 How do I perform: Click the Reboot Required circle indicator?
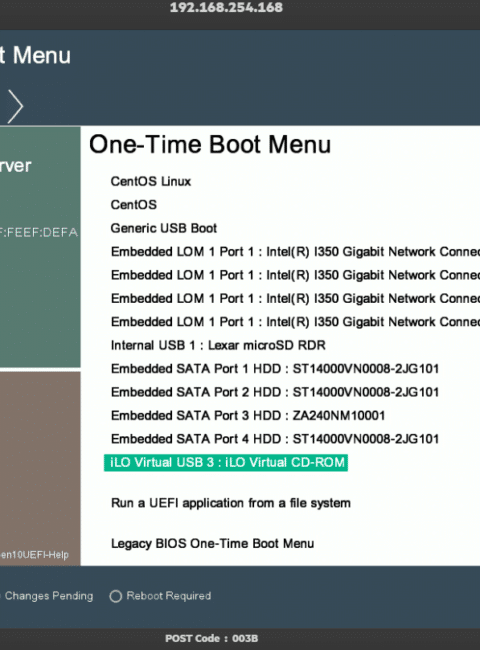pos(115,596)
